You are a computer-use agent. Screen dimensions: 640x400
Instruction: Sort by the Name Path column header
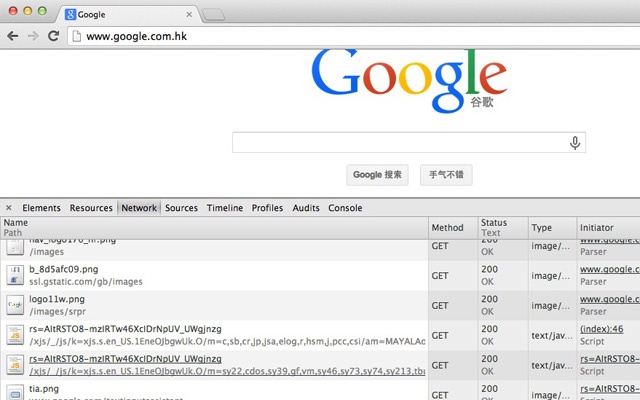point(214,228)
